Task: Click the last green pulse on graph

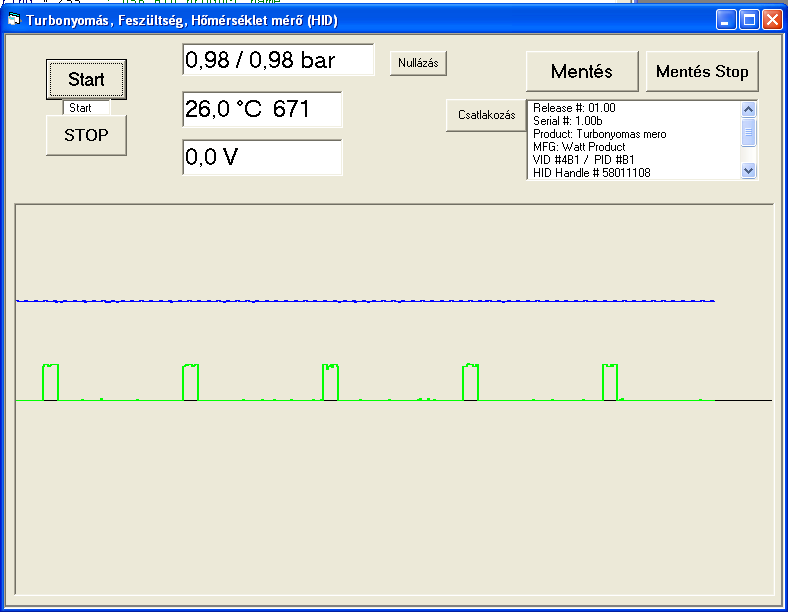Action: coord(610,382)
